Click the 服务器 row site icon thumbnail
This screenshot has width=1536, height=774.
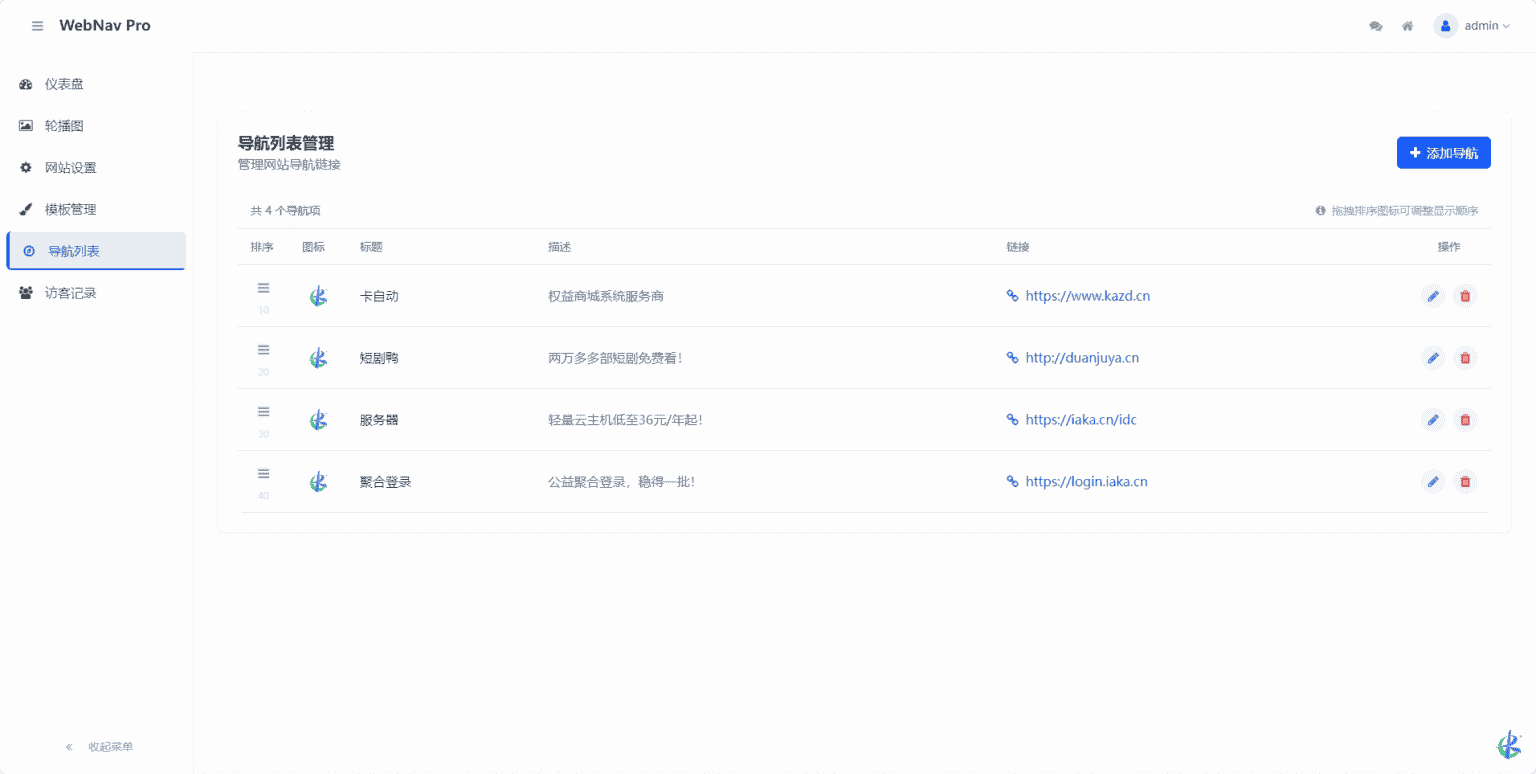[318, 420]
